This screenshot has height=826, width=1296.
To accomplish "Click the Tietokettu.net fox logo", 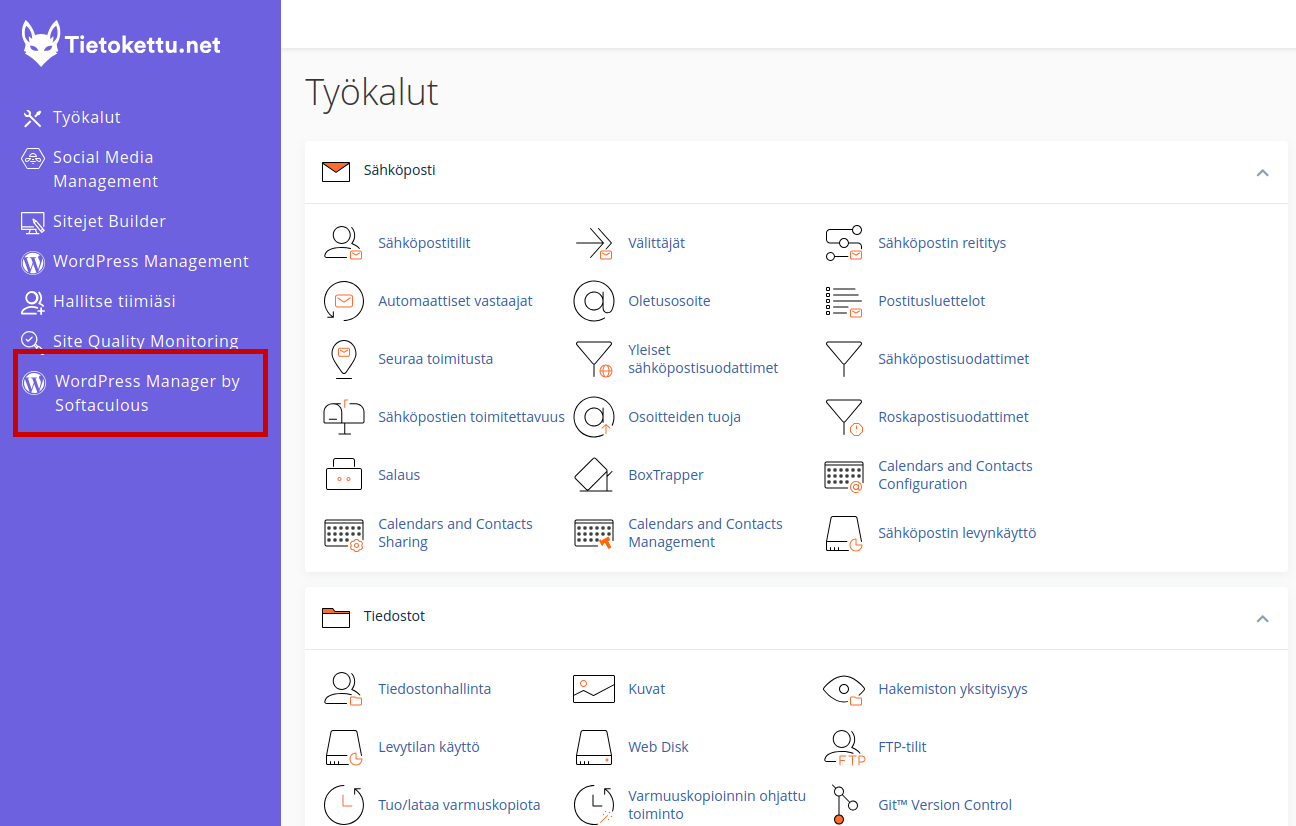I will pyautogui.click(x=41, y=44).
